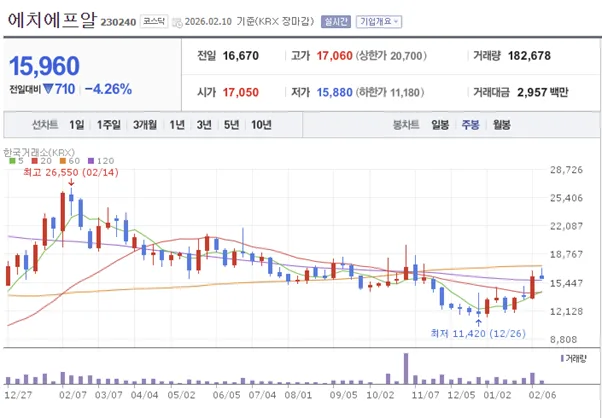This screenshot has height=418, width=602.
Task: Select the 3개월 line chart tab
Action: (x=145, y=125)
